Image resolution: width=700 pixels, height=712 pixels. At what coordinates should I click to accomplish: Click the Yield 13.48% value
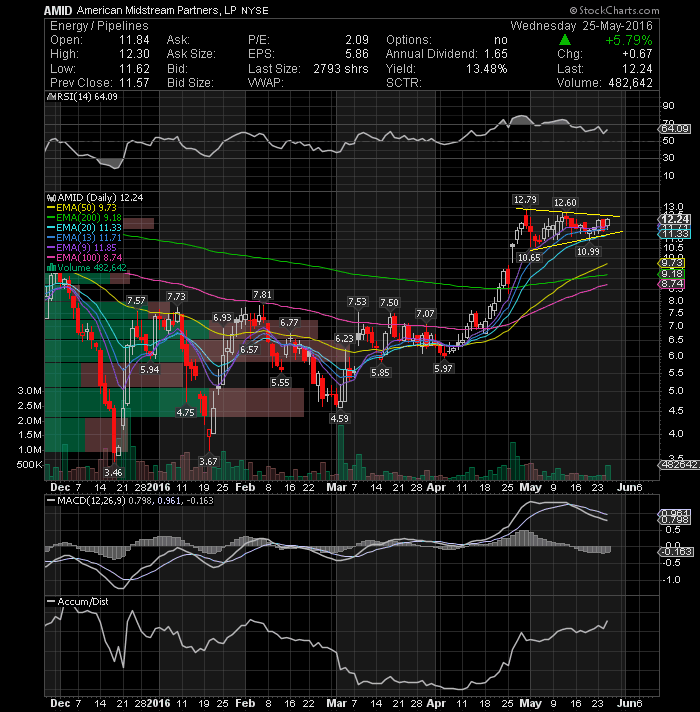coord(487,69)
